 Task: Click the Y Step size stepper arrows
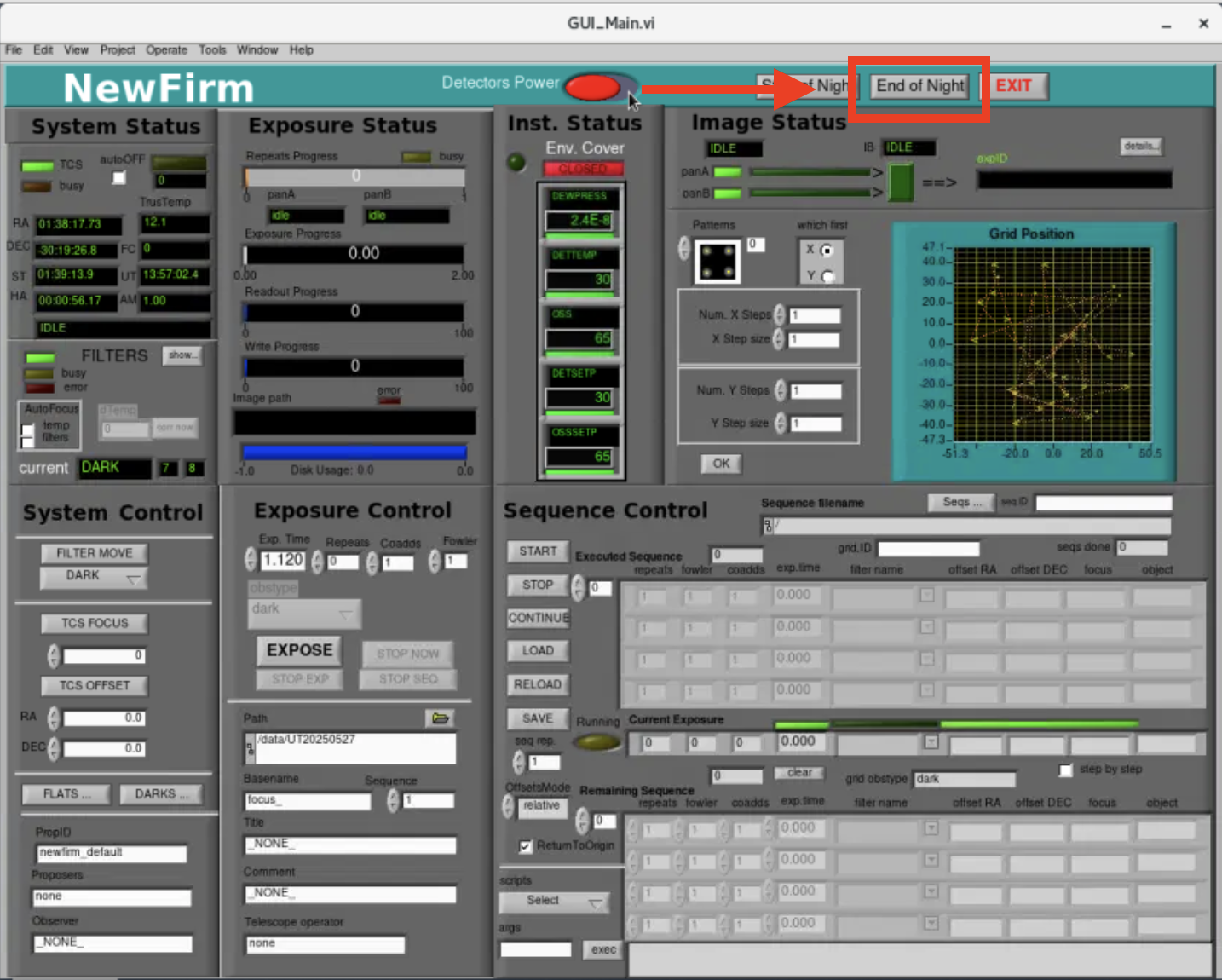780,423
